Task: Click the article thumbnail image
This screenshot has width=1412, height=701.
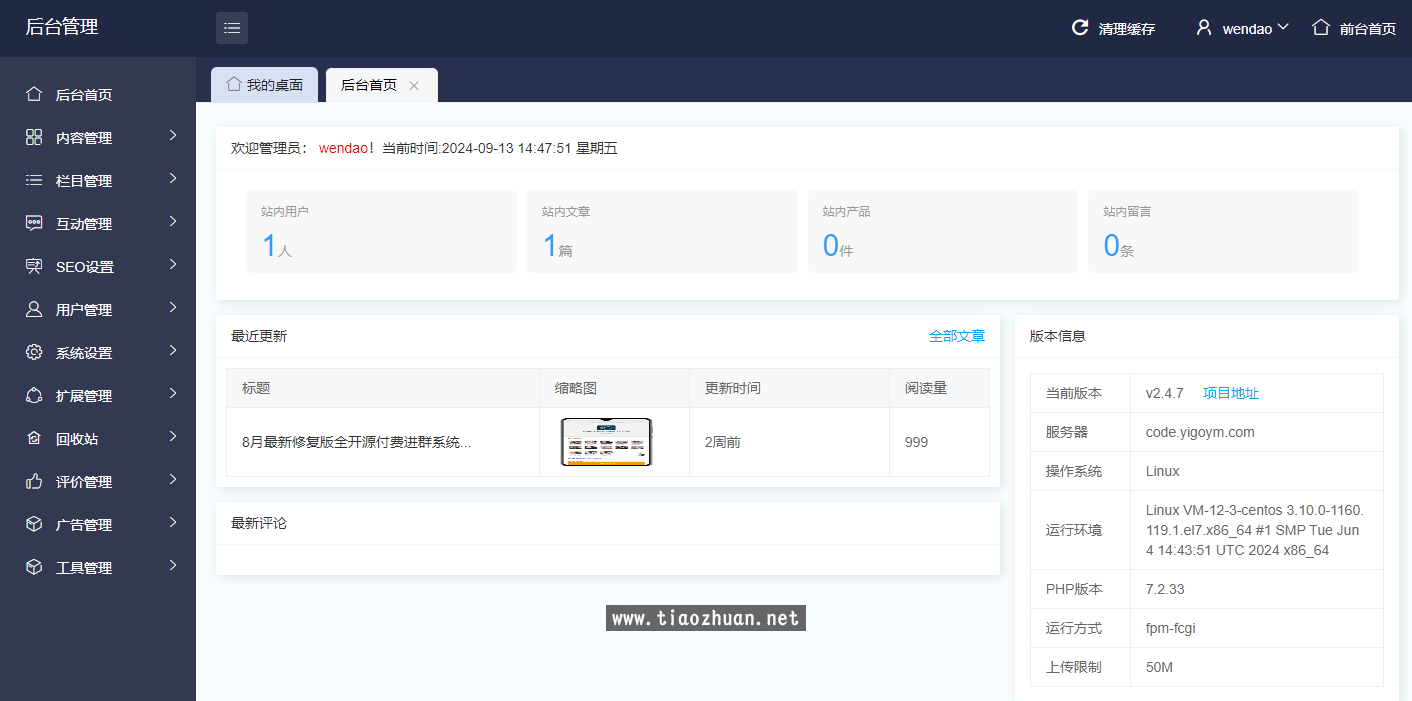Action: (606, 442)
